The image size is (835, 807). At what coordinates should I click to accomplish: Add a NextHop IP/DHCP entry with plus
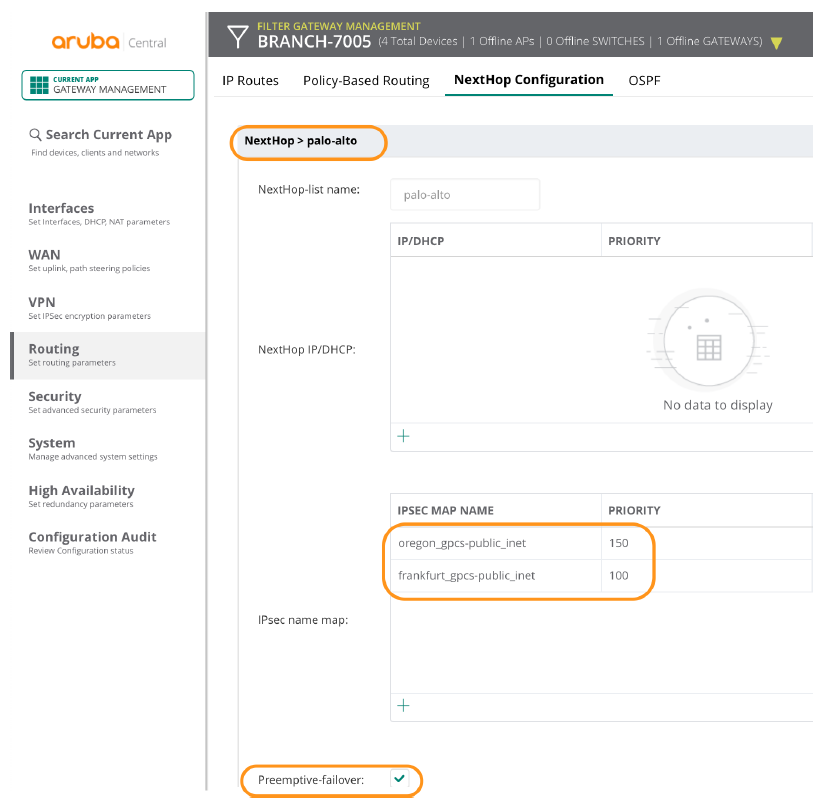click(x=404, y=436)
